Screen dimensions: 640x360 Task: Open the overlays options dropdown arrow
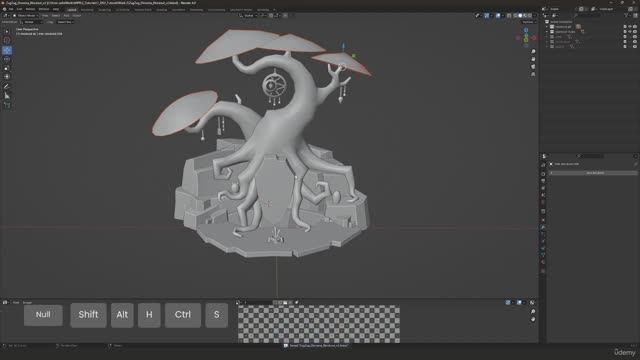pos(502,16)
